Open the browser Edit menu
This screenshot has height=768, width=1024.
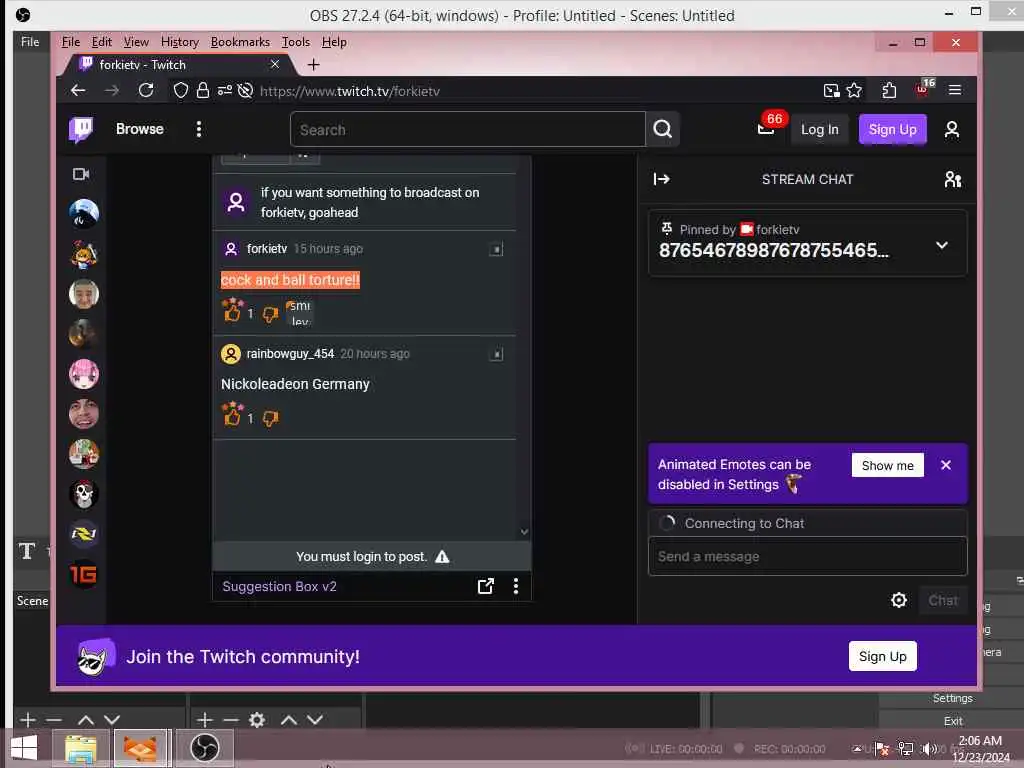pos(101,42)
